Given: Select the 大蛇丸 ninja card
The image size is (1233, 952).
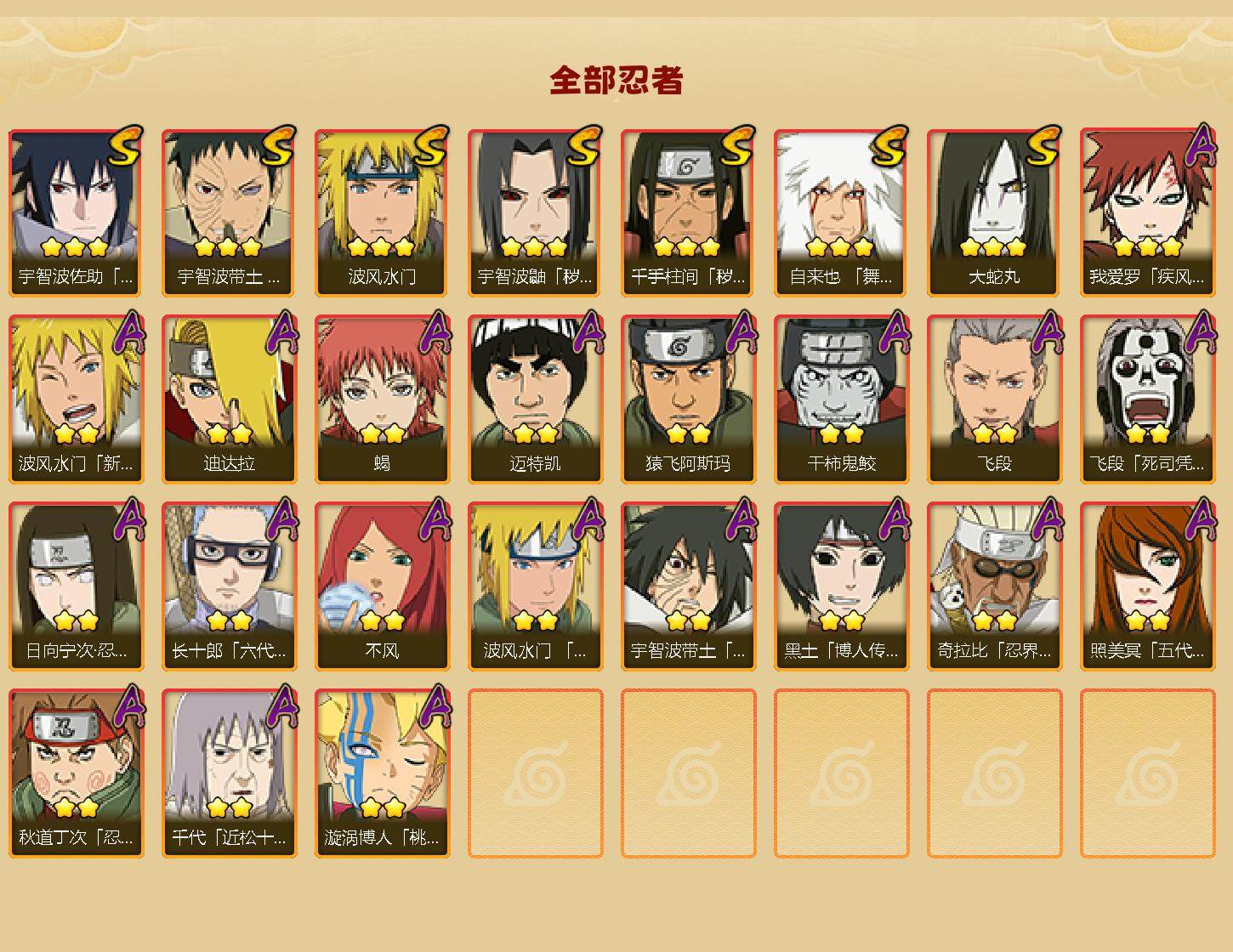Looking at the screenshot, I should [x=994, y=212].
